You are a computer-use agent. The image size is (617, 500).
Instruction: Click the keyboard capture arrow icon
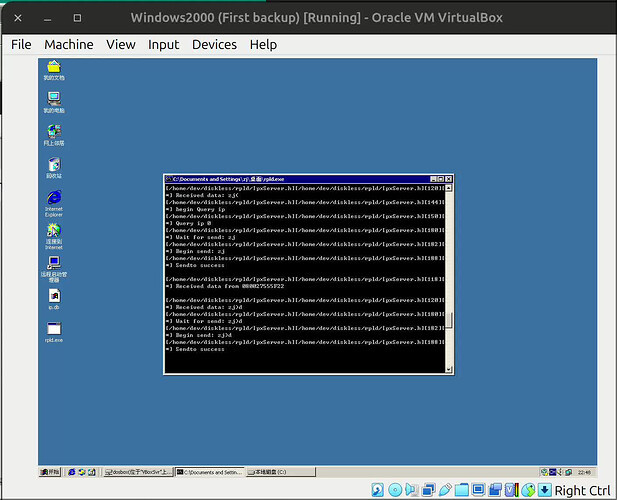[x=545, y=490]
